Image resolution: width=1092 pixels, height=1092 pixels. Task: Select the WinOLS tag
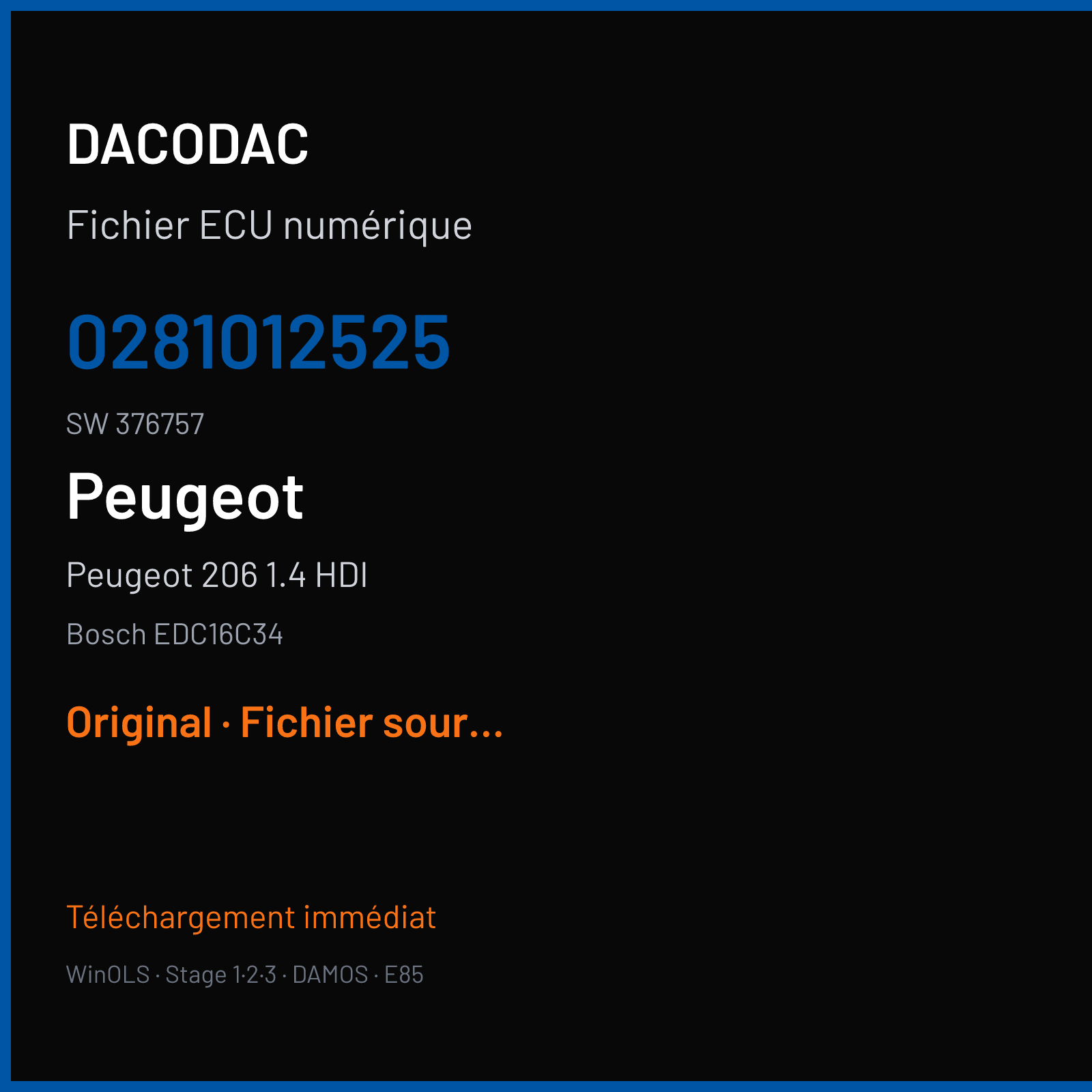108,975
